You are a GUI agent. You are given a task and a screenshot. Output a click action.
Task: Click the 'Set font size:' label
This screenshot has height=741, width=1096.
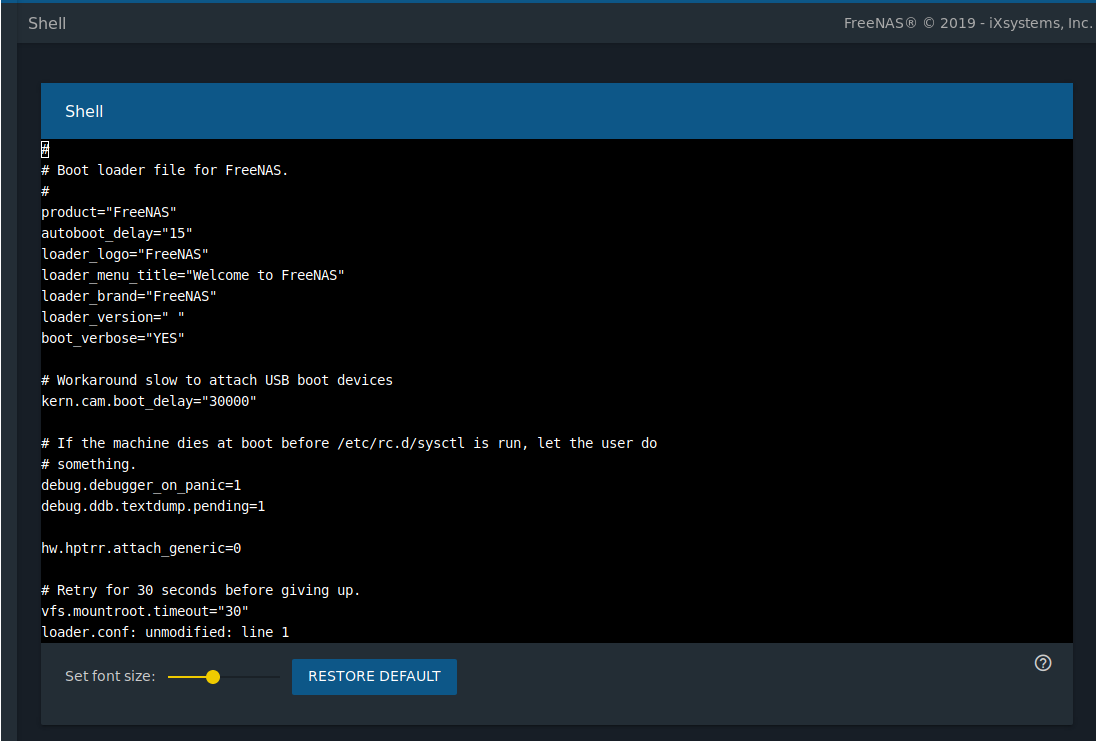110,676
